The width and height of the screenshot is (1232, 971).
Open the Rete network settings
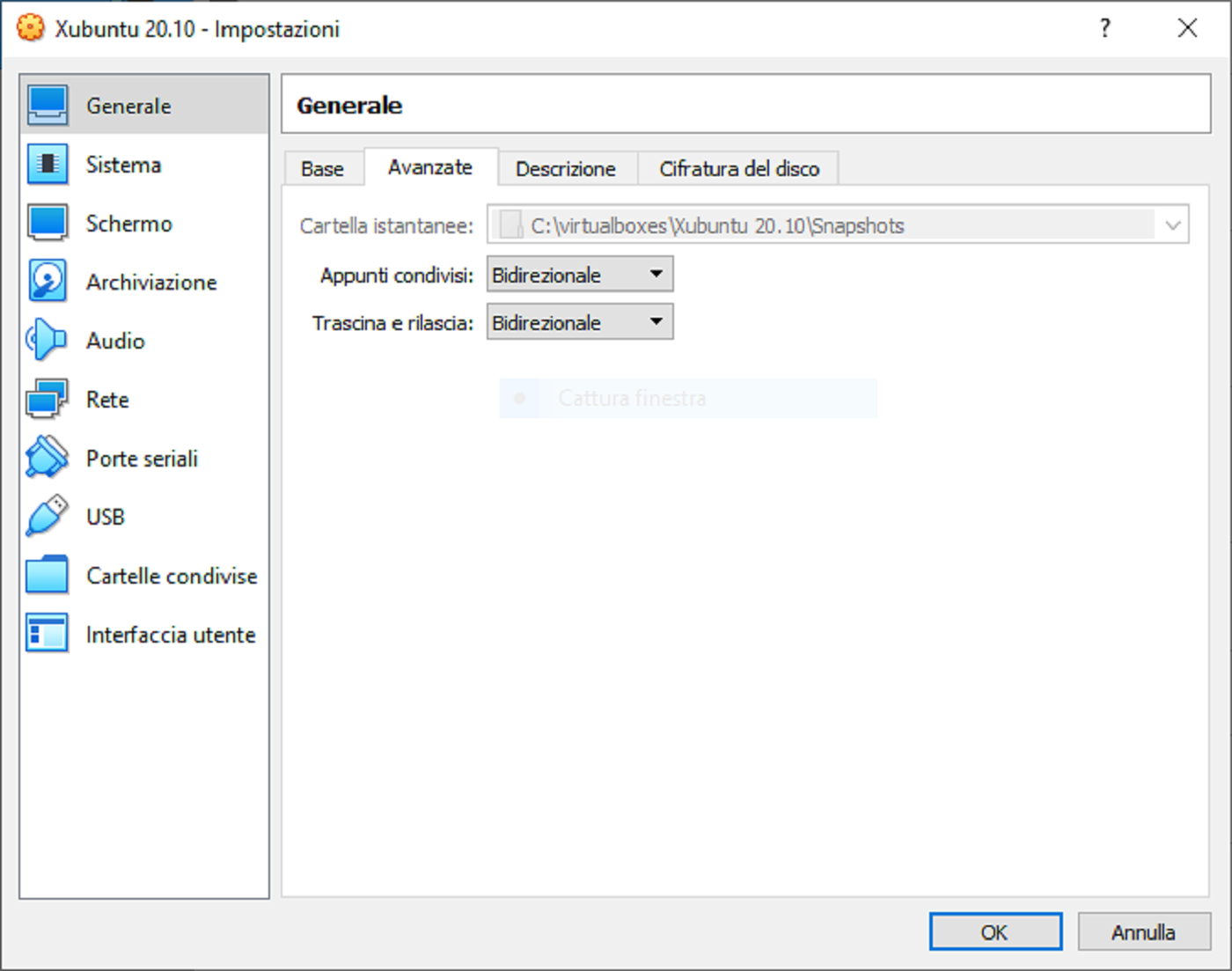coord(46,398)
